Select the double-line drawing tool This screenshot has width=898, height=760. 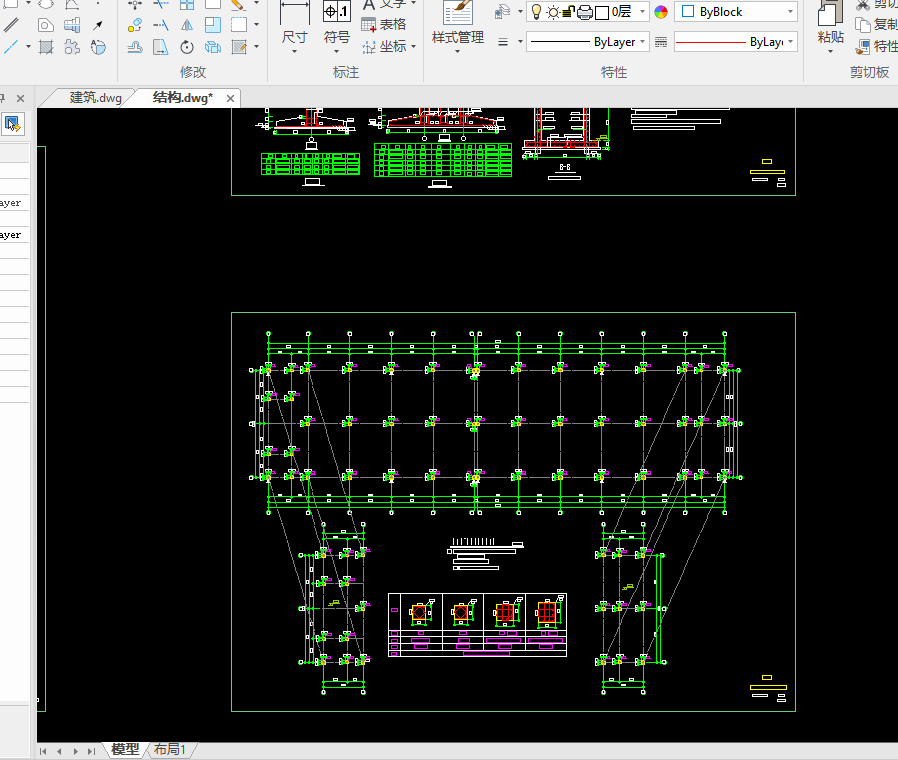pos(11,25)
